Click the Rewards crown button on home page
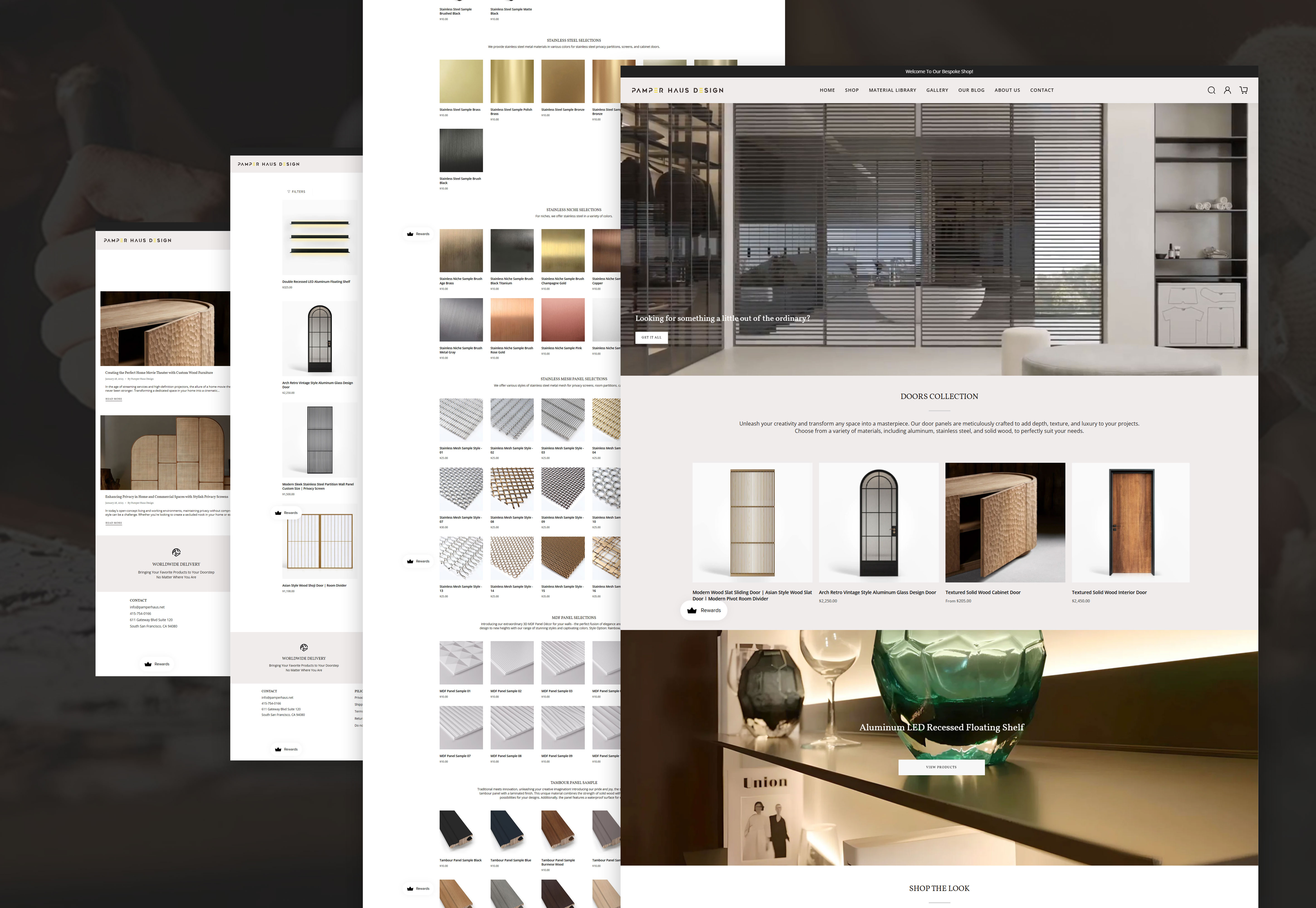The height and width of the screenshot is (908, 1316). [704, 610]
